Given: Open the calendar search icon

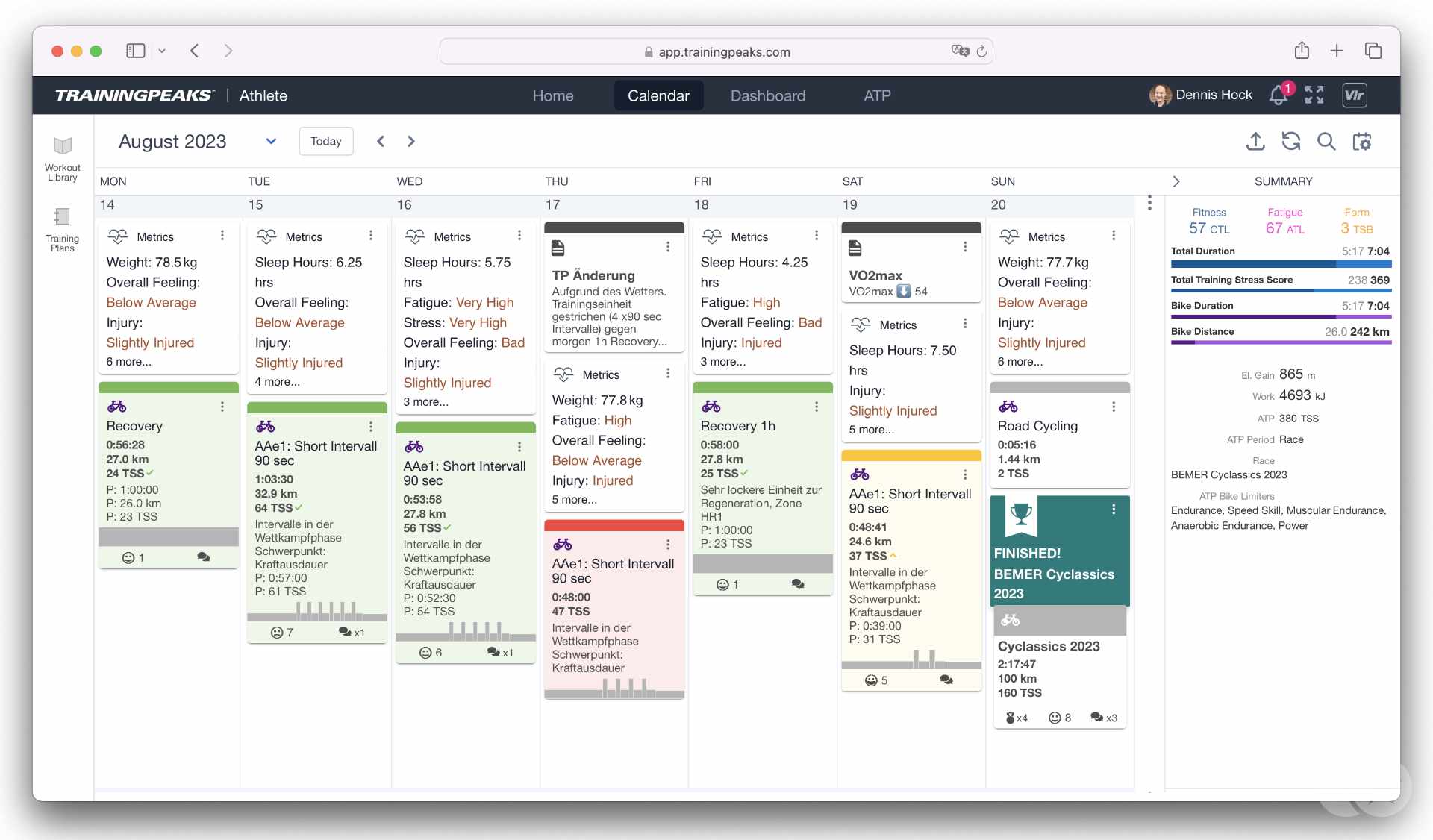Looking at the screenshot, I should point(1326,142).
